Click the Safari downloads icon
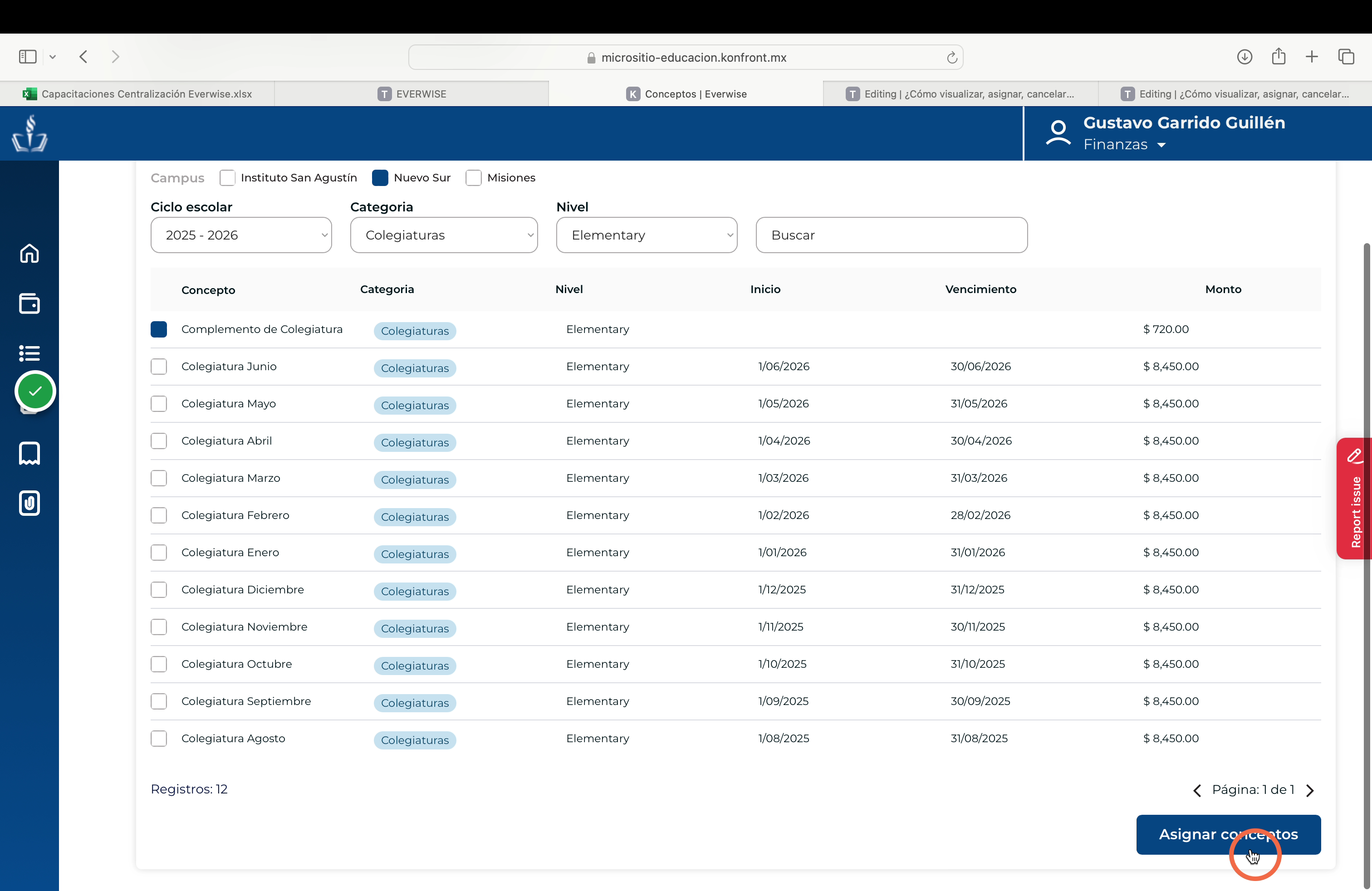This screenshot has height=891, width=1372. point(1245,56)
